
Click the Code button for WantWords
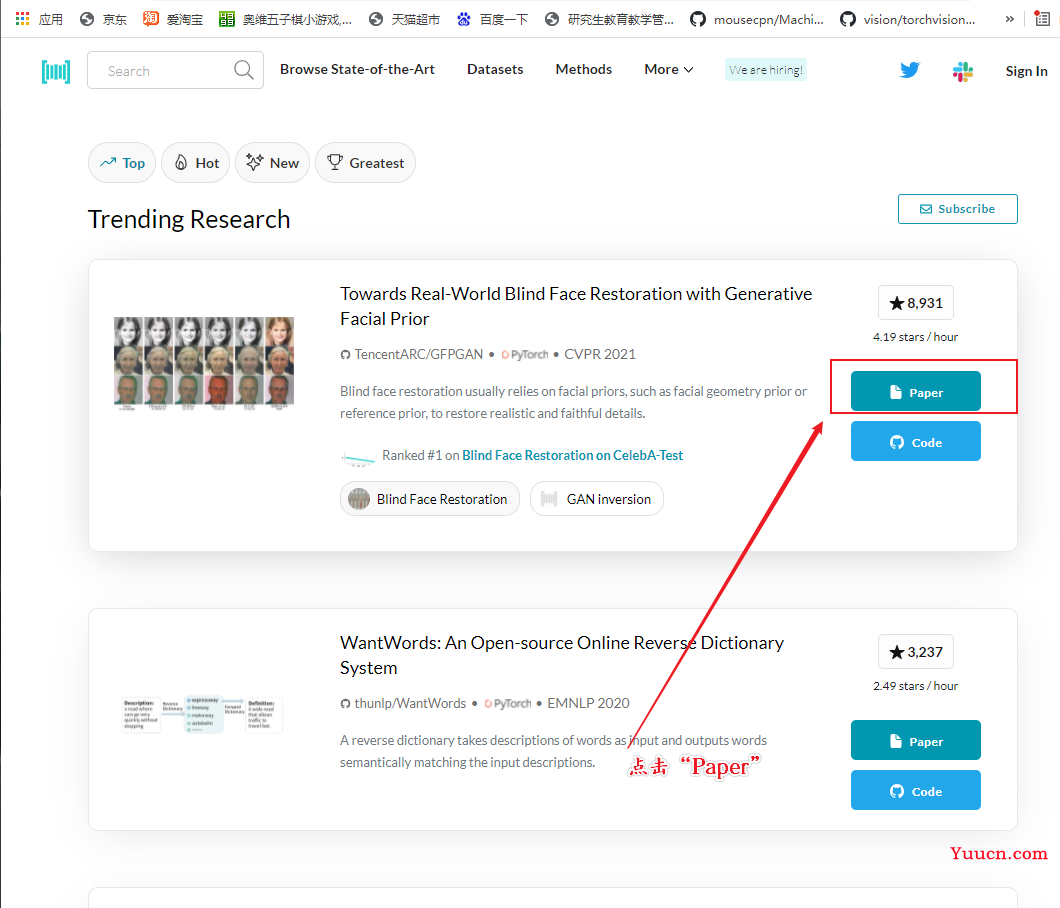coord(915,790)
